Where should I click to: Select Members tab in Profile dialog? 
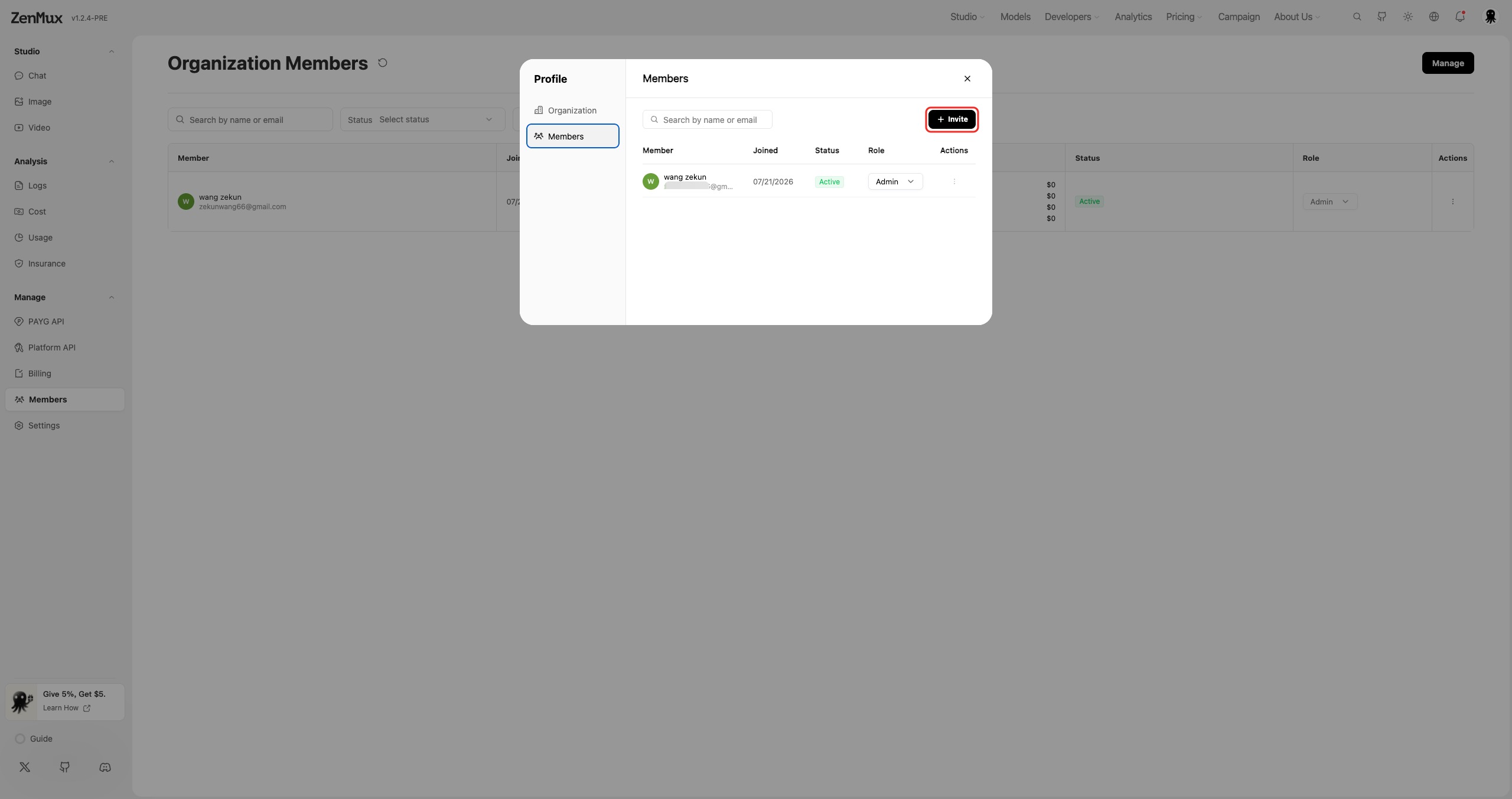coord(573,136)
